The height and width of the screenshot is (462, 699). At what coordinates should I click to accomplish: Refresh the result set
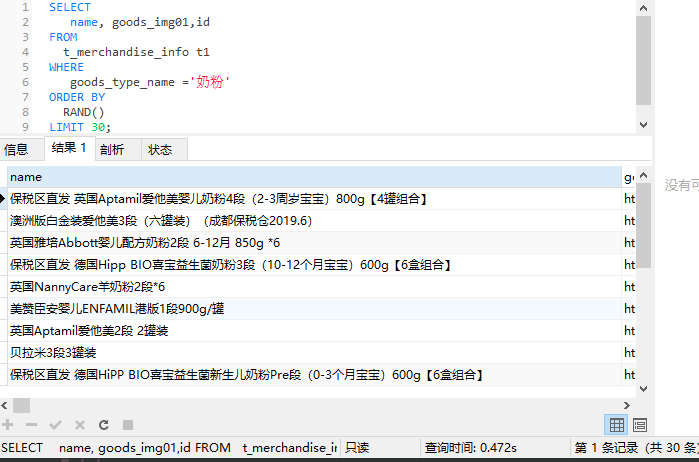tap(104, 425)
